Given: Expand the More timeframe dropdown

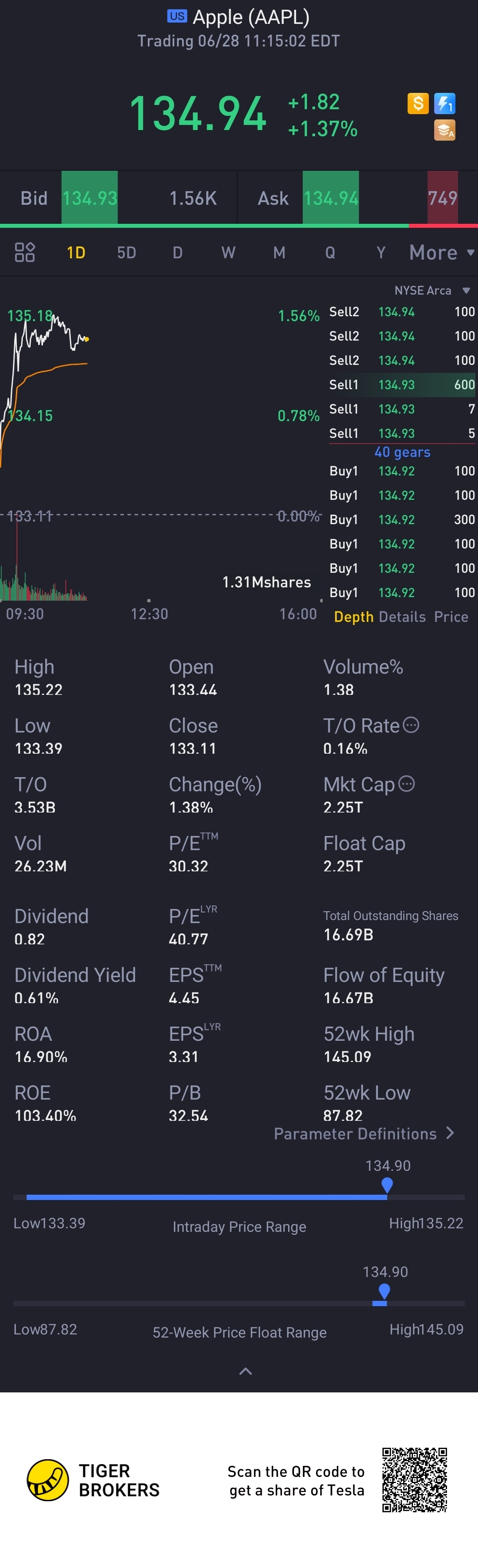Looking at the screenshot, I should pyautogui.click(x=441, y=252).
